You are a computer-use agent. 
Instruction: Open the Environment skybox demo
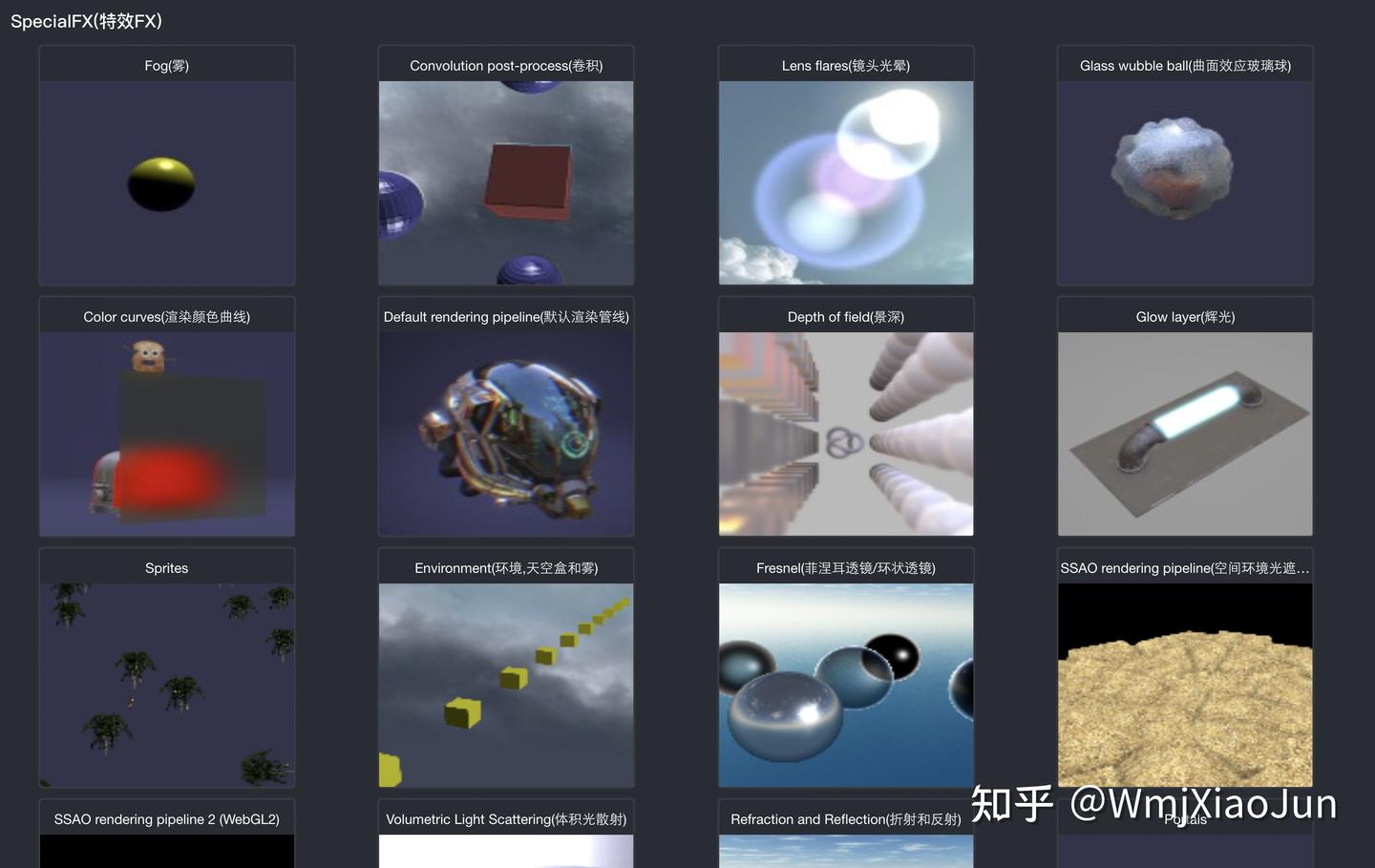[x=506, y=685]
